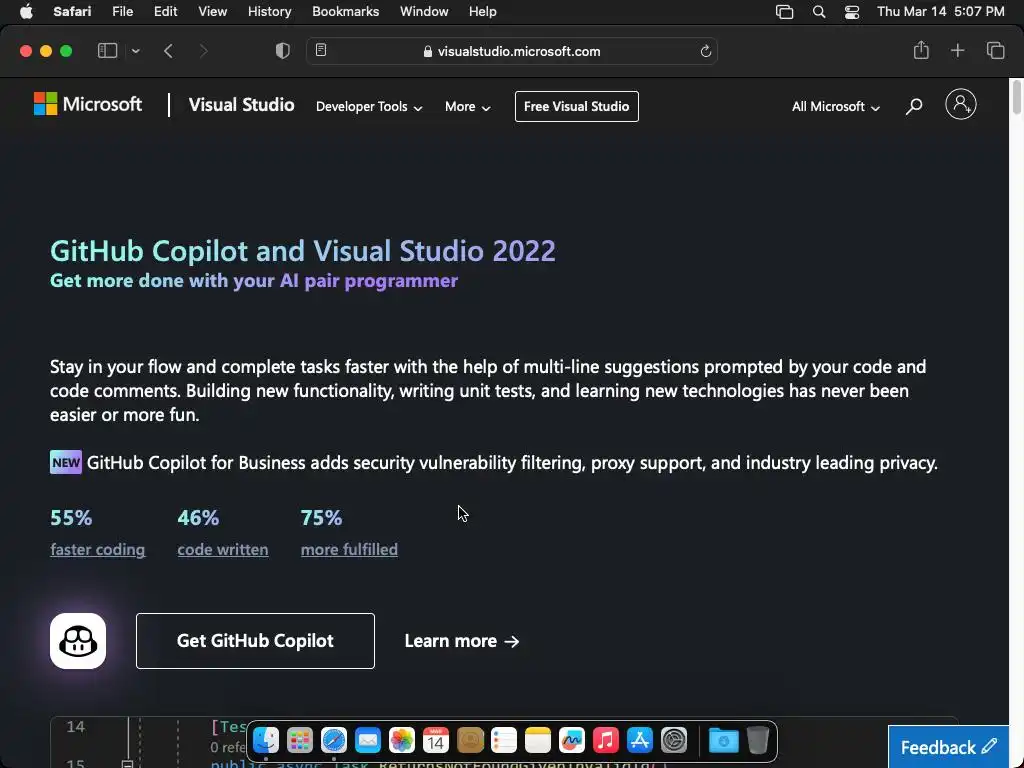The image size is (1024, 768).
Task: Open Safari from the Dock
Action: tap(334, 741)
